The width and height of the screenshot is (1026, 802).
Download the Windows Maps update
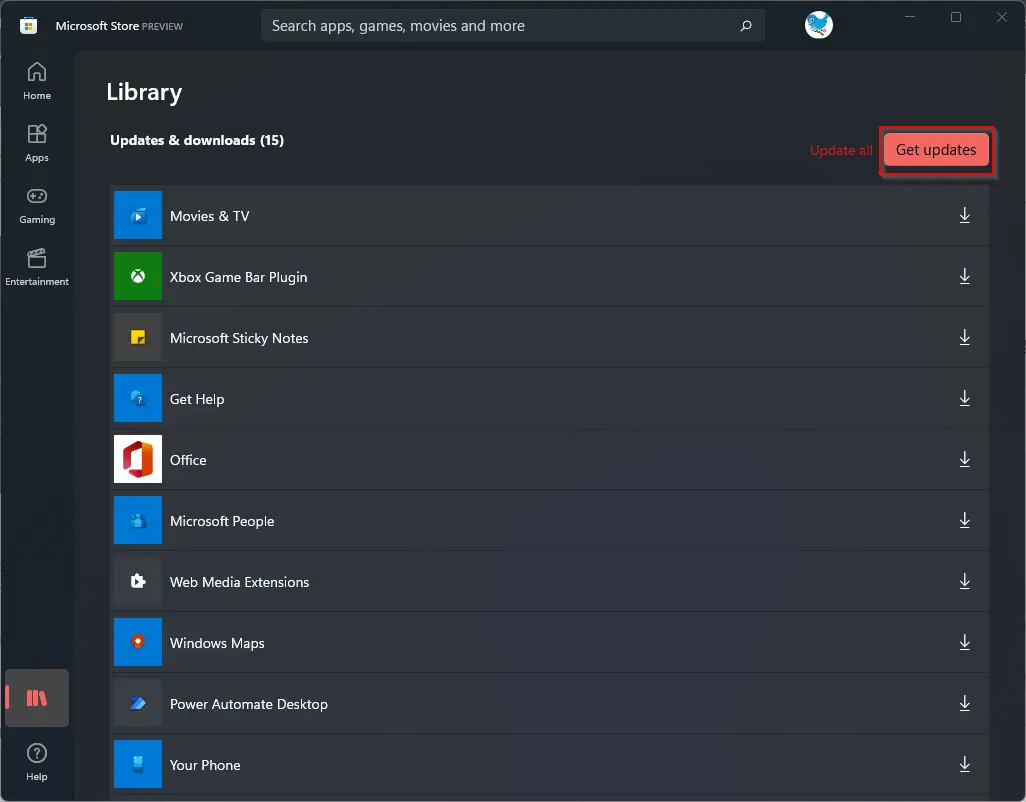point(964,642)
